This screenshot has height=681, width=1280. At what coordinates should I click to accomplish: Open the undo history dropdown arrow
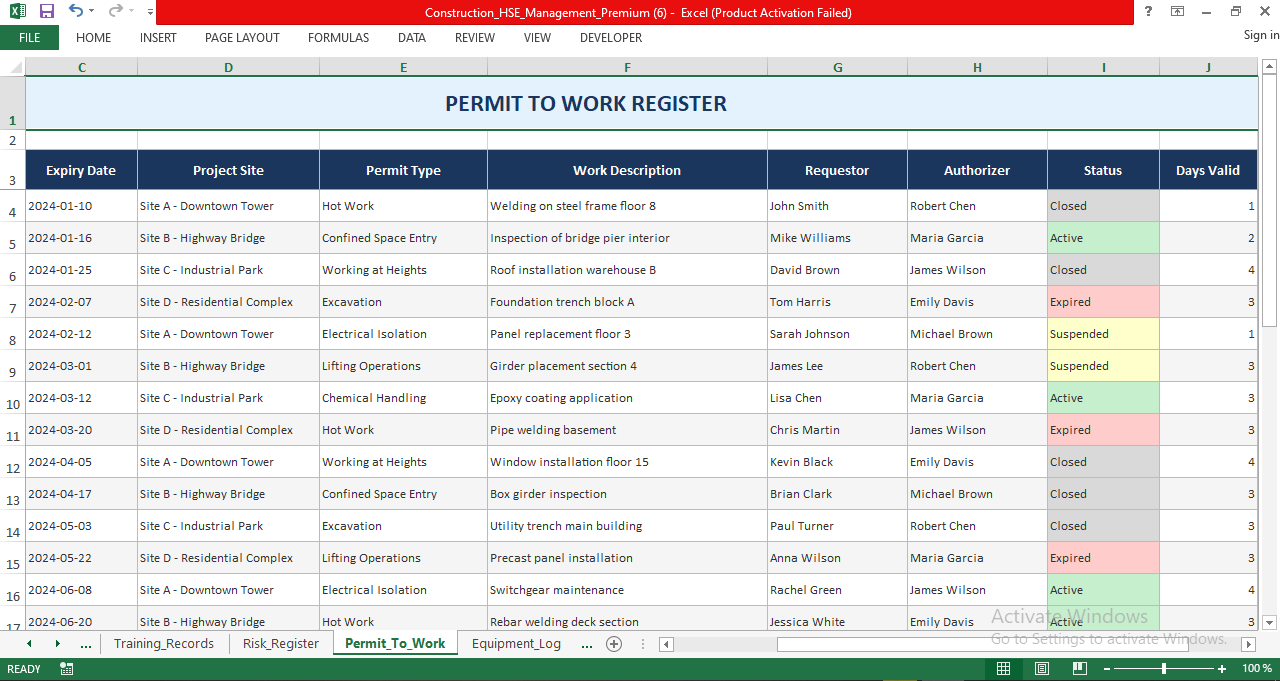[x=91, y=12]
